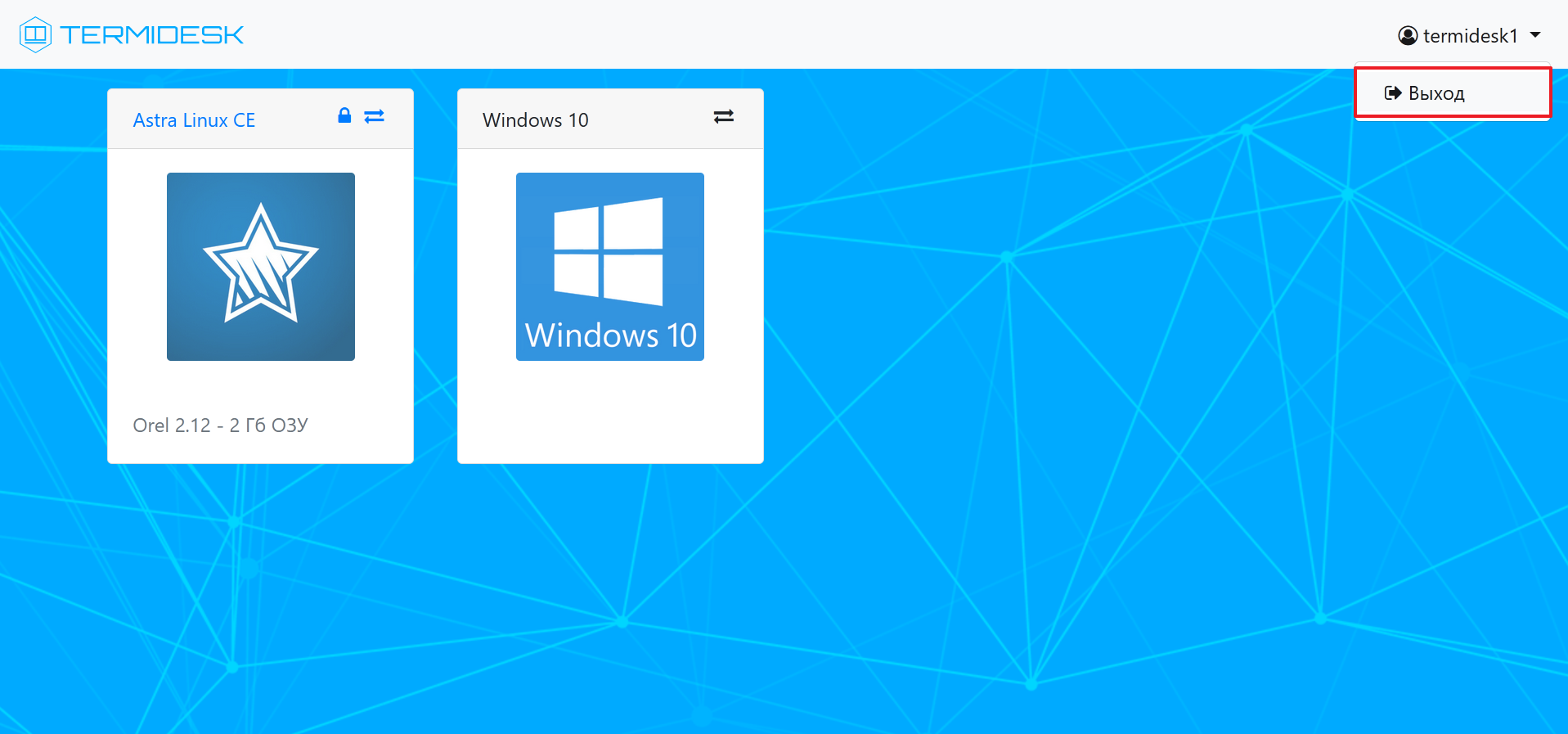Click blank header space right of Astra Linux CE
The image size is (1568, 734).
pyautogui.click(x=294, y=120)
